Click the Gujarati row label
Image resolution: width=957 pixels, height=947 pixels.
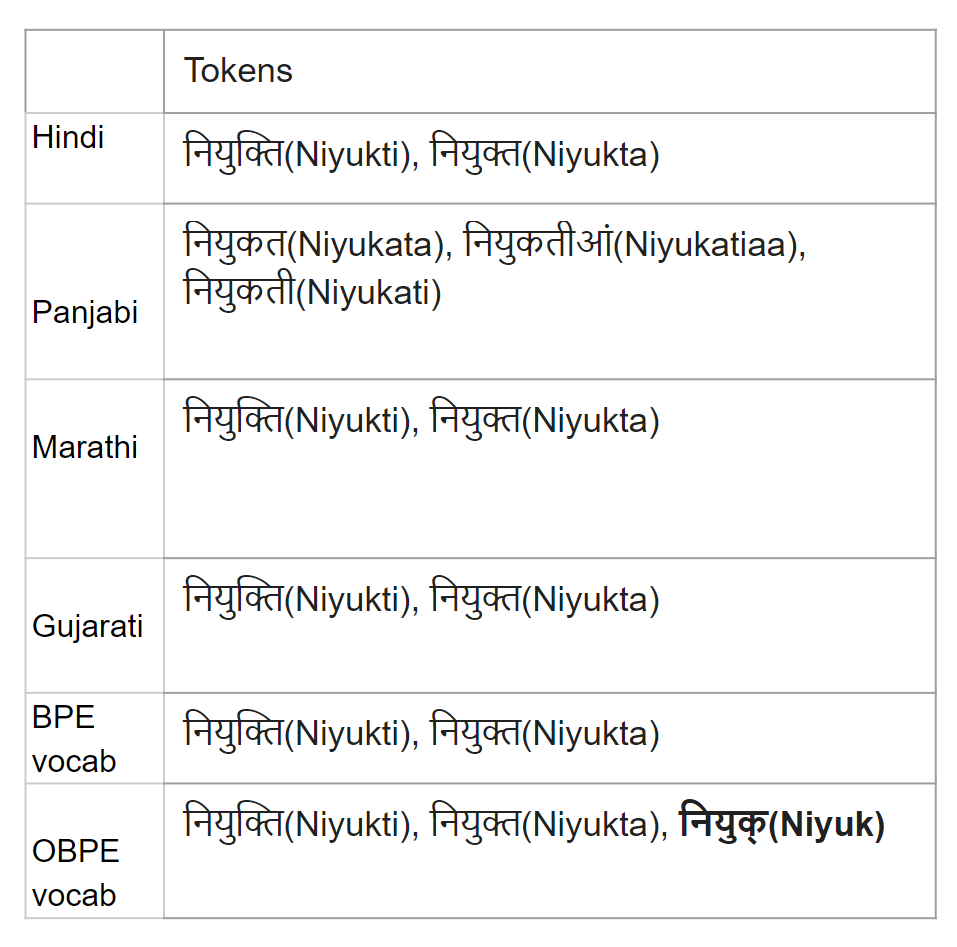pyautogui.click(x=87, y=627)
